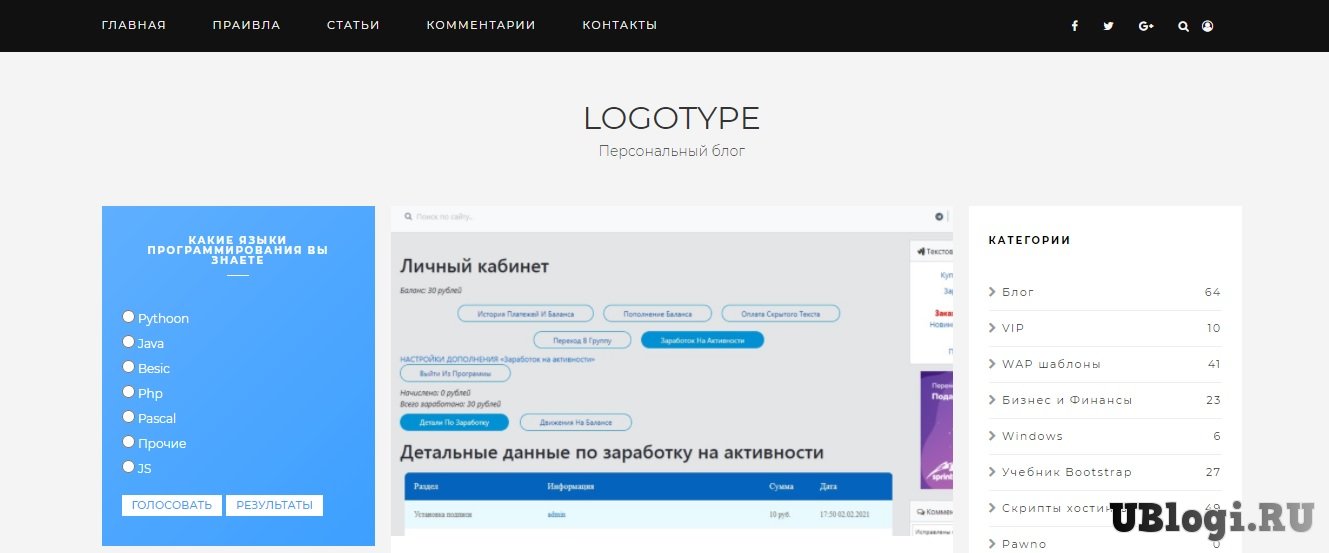Open the Контакты menu item
The width and height of the screenshot is (1329, 553).
(x=619, y=25)
